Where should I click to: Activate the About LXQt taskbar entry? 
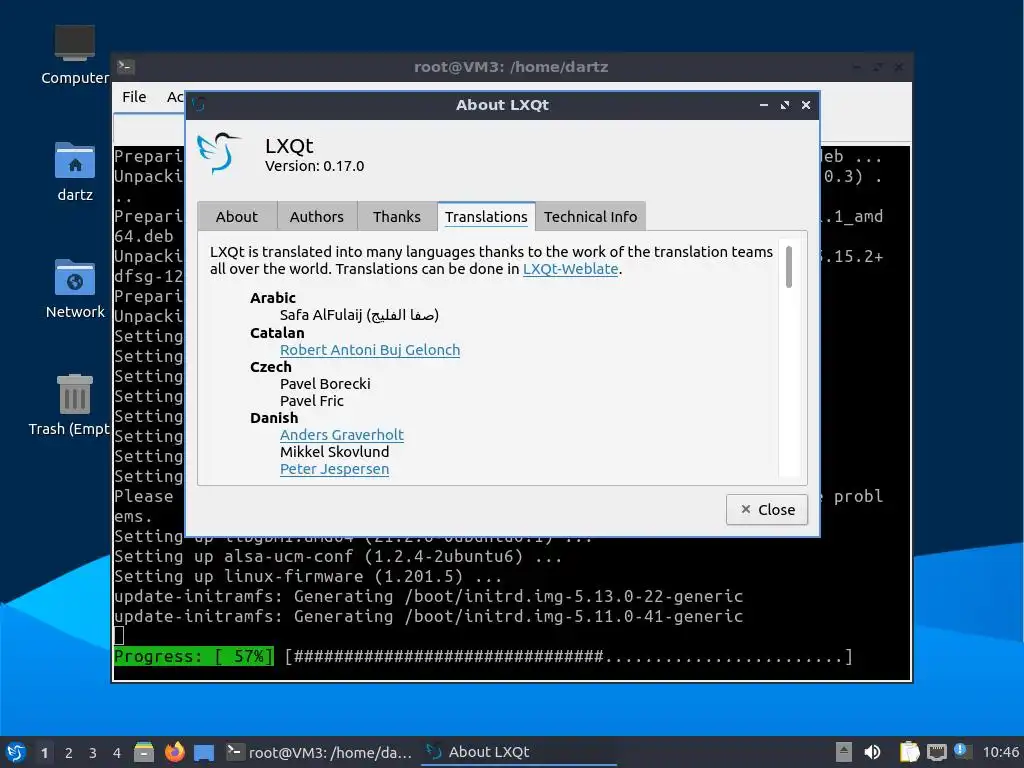tap(519, 752)
